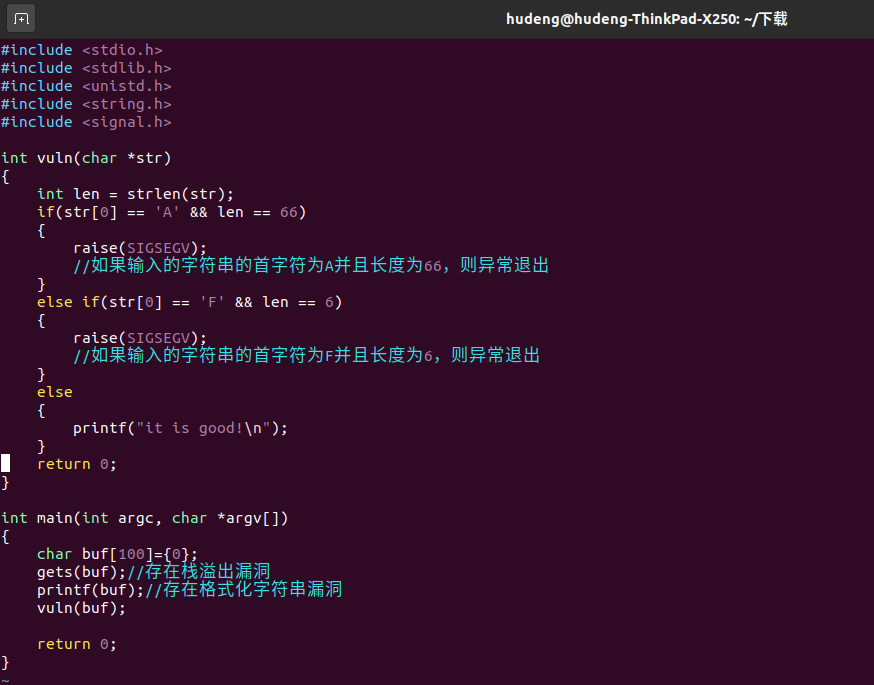Click the standalone "else" keyword

[54, 391]
